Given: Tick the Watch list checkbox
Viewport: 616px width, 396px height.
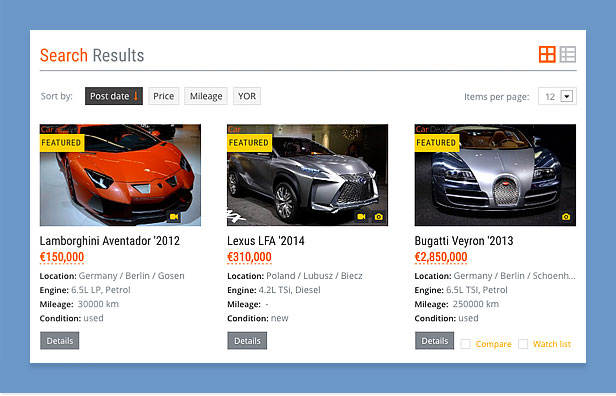Looking at the screenshot, I should coord(523,344).
